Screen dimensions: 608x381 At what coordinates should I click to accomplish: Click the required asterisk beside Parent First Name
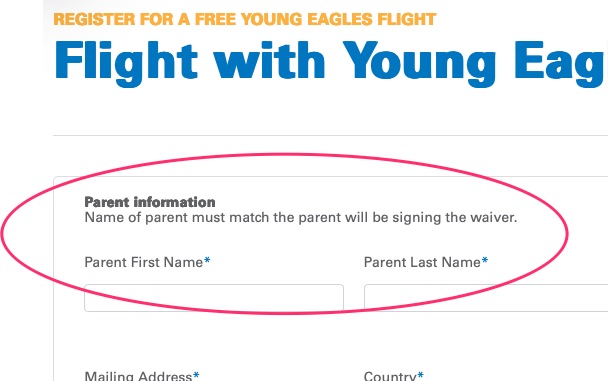(x=207, y=260)
